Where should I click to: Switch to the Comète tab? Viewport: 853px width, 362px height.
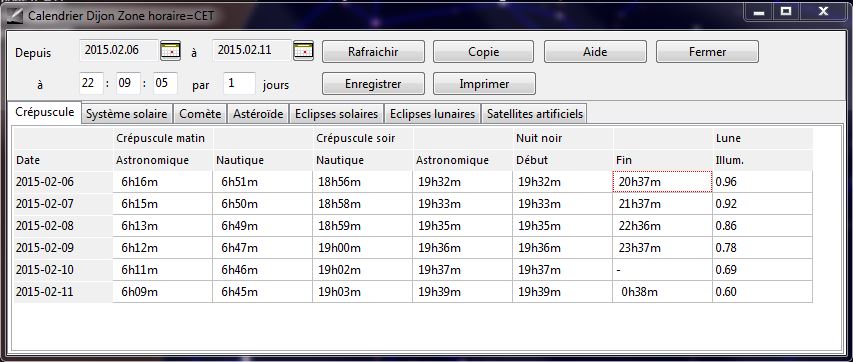pyautogui.click(x=200, y=114)
